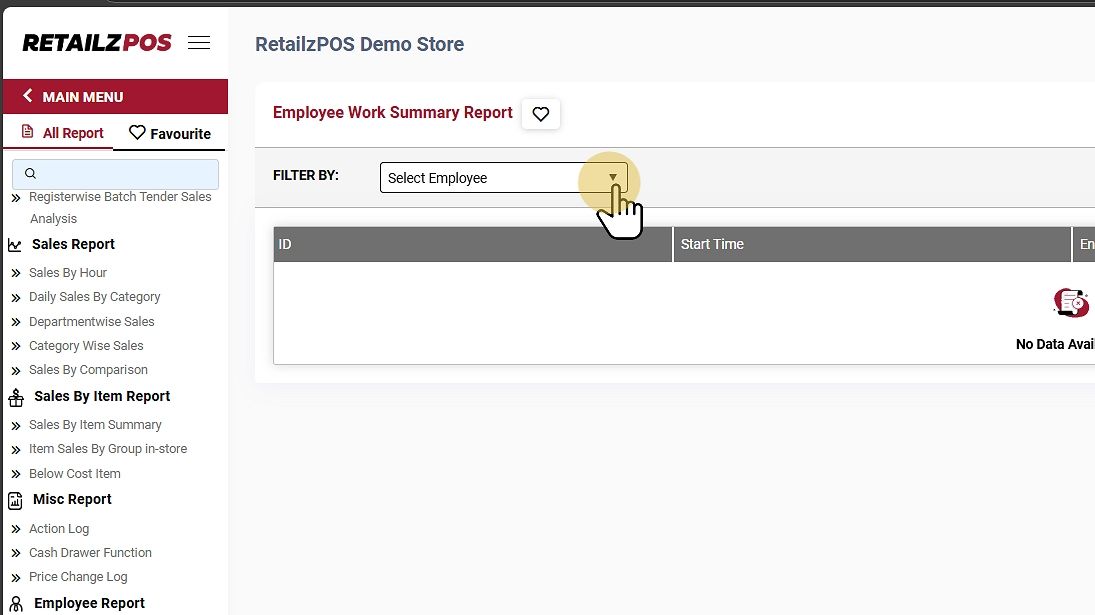Open Sales By Hour report
The width and height of the screenshot is (1095, 615).
(x=68, y=273)
